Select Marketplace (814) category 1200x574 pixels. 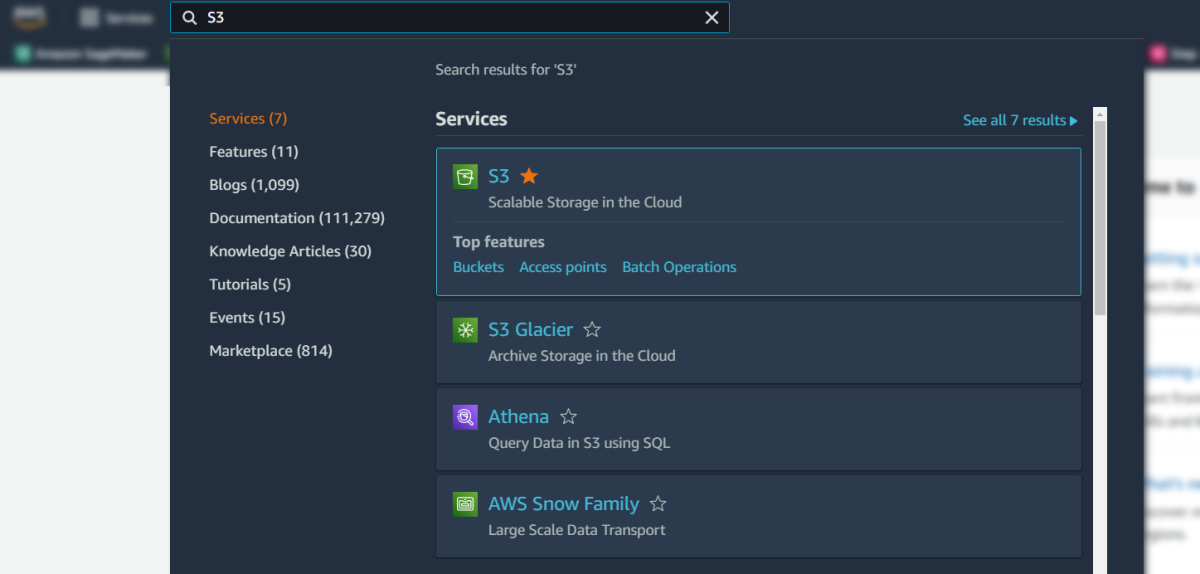[271, 350]
